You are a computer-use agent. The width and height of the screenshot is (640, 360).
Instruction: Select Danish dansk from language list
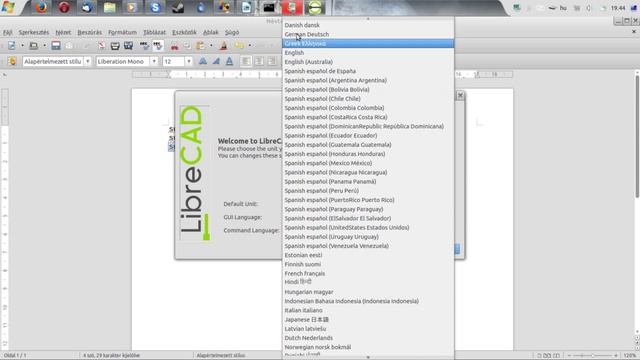pos(368,25)
